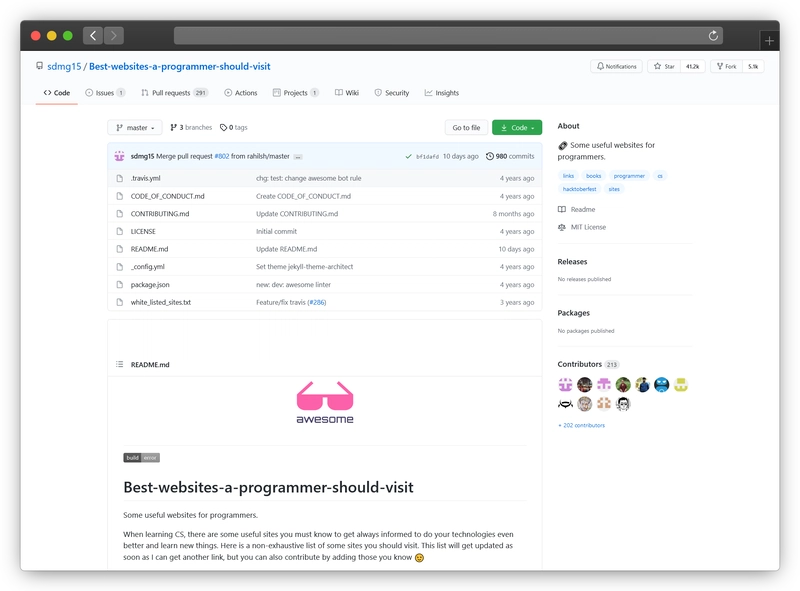
Task: Click the browser forward arrow button
Action: click(x=114, y=35)
